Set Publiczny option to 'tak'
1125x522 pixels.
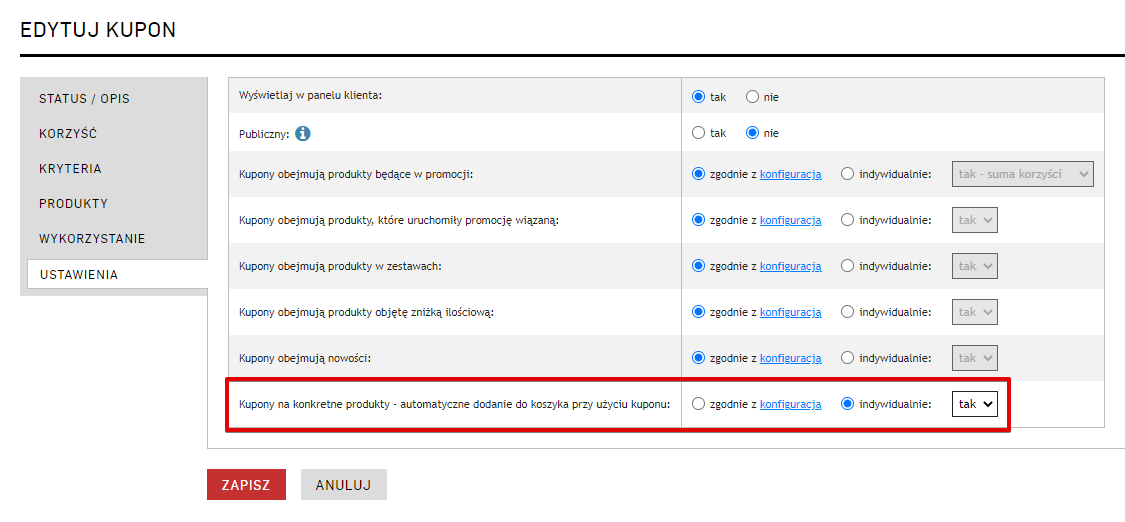coord(699,133)
